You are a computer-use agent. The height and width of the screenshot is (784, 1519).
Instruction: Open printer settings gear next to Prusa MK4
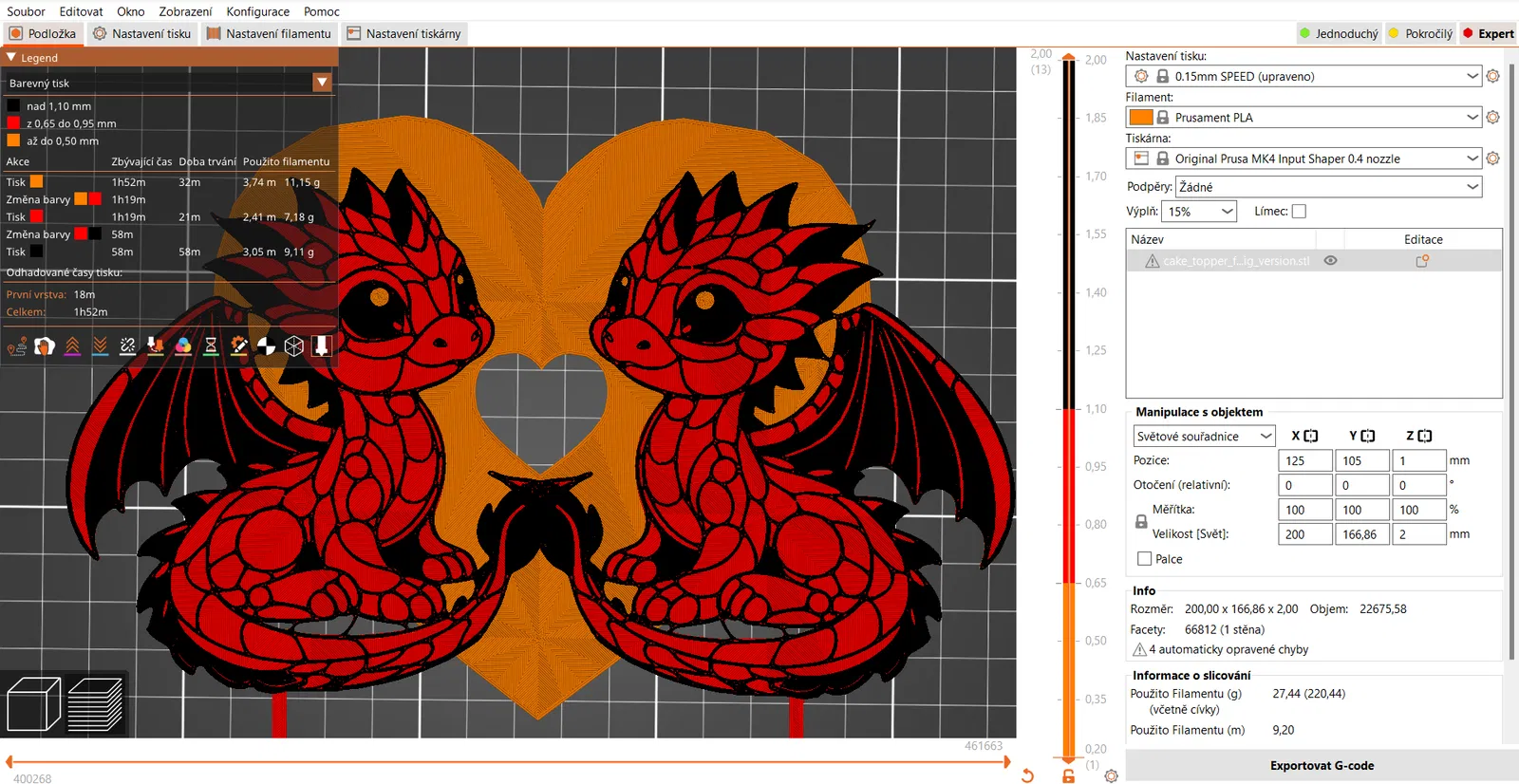pos(1493,159)
